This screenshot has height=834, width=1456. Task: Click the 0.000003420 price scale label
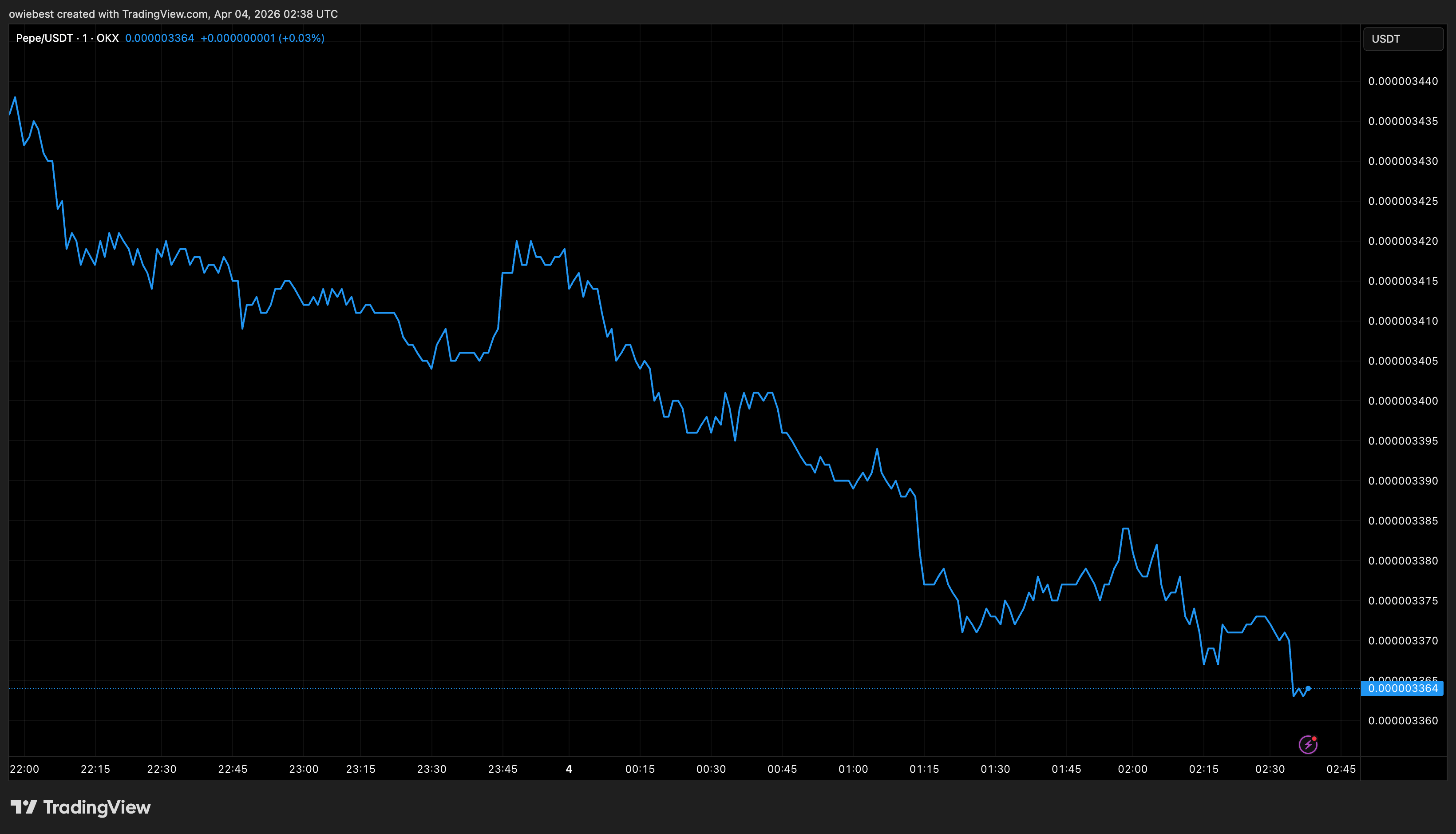1403,241
